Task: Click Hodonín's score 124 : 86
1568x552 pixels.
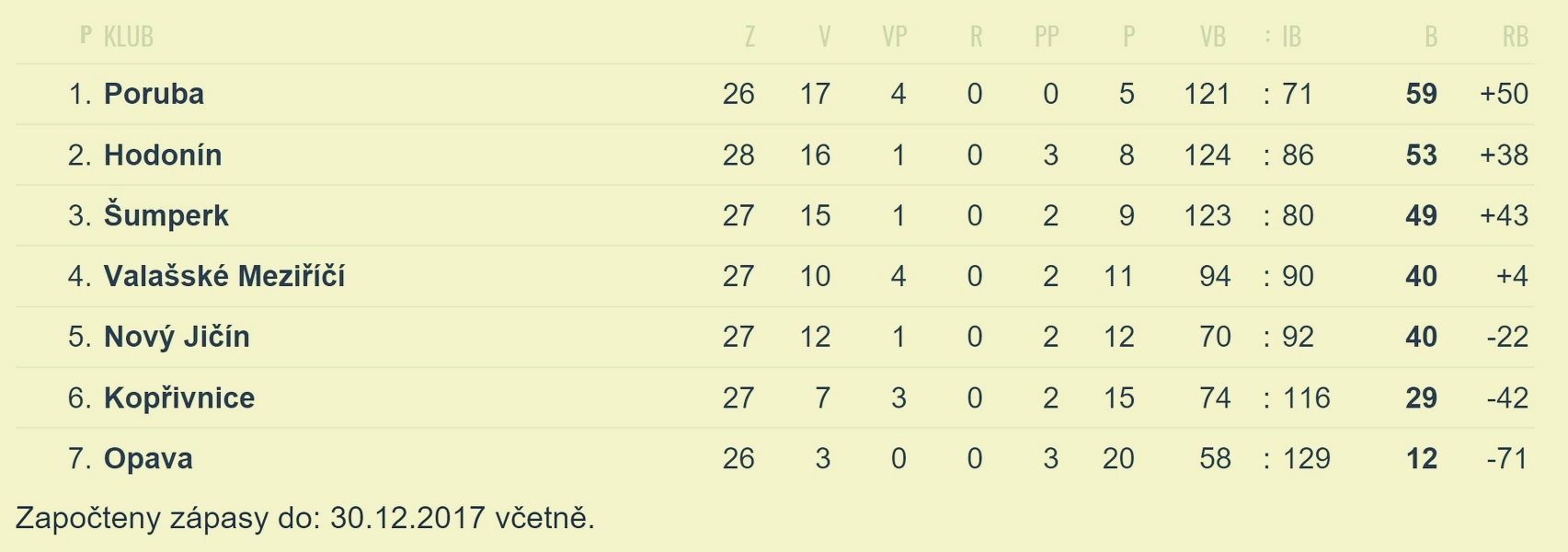Action: (x=1249, y=155)
